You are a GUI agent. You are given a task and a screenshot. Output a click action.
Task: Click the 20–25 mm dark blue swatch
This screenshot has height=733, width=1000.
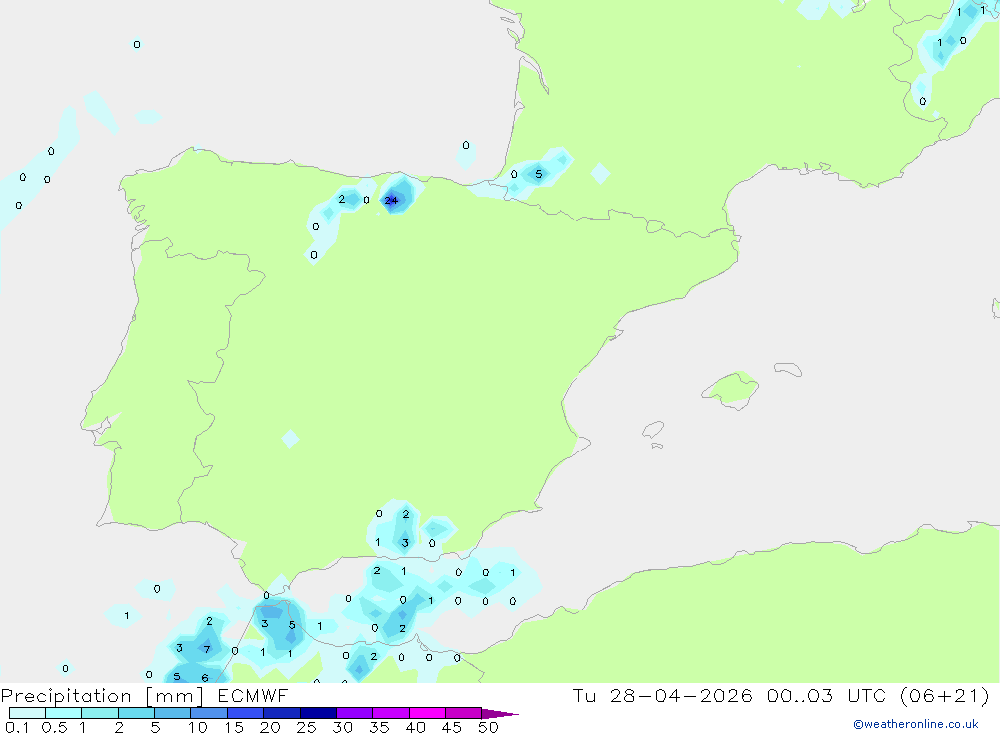pyautogui.click(x=282, y=713)
